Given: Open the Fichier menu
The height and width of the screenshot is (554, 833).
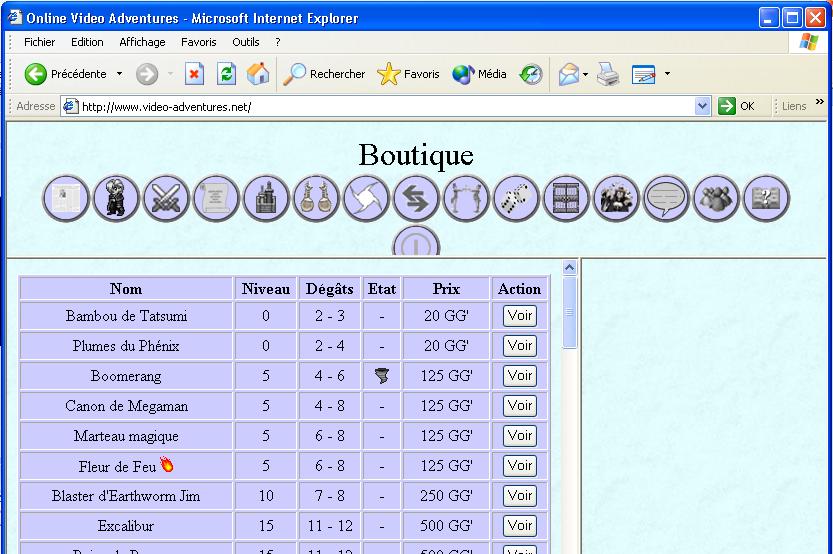Looking at the screenshot, I should [39, 42].
